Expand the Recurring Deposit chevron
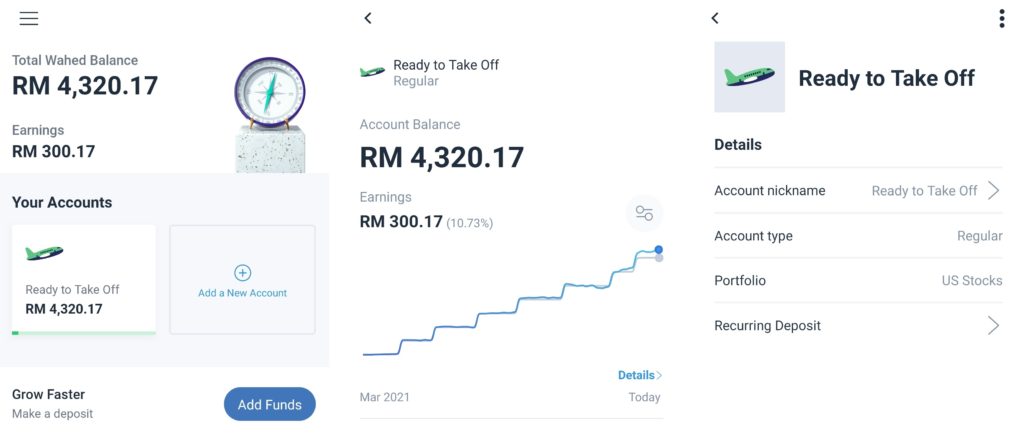 coord(993,326)
